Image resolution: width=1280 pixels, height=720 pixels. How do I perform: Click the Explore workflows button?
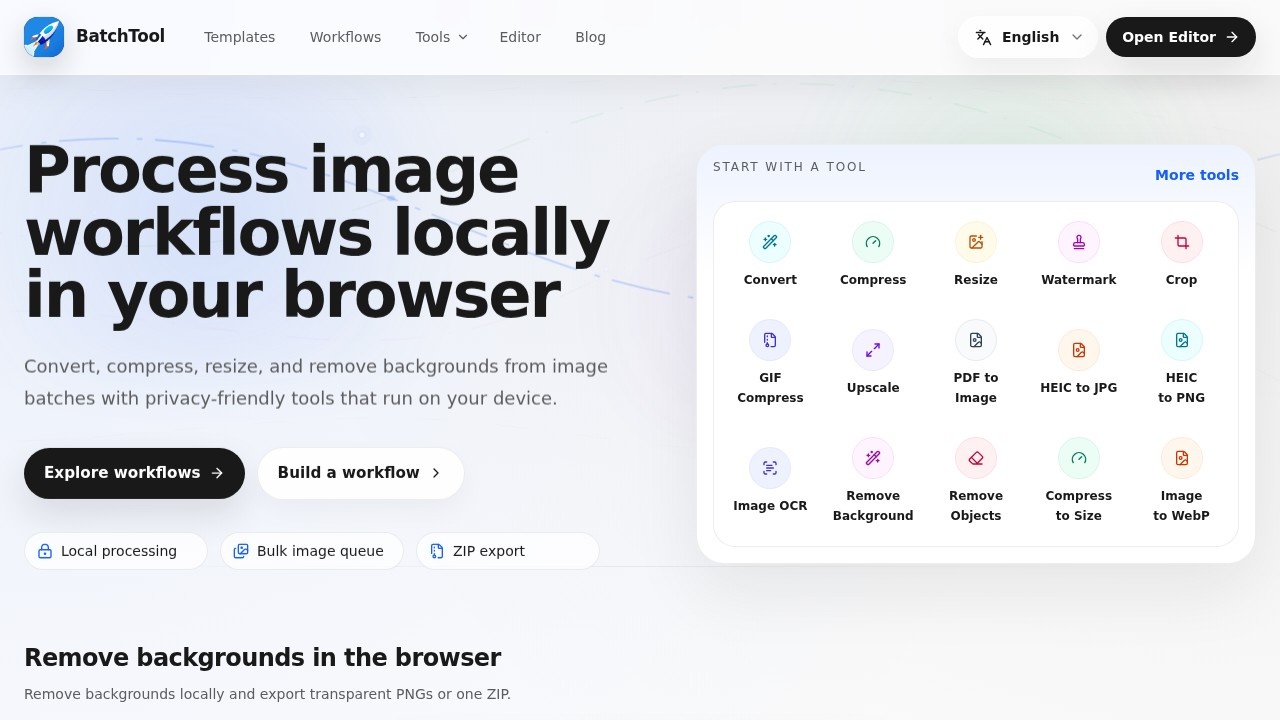pyautogui.click(x=134, y=473)
